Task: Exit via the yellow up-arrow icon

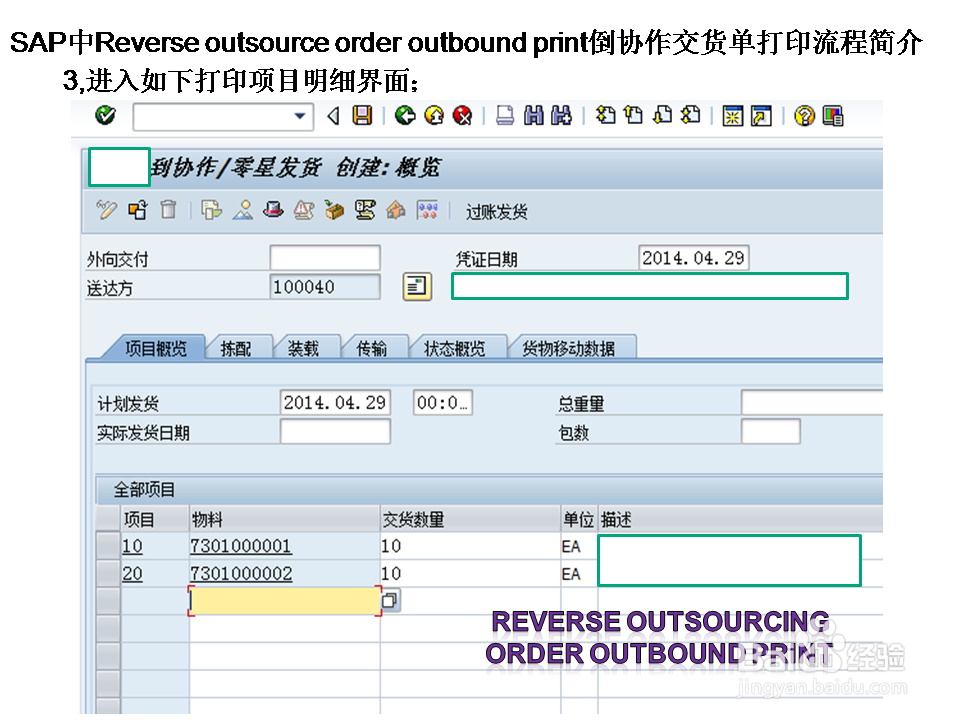Action: point(434,115)
